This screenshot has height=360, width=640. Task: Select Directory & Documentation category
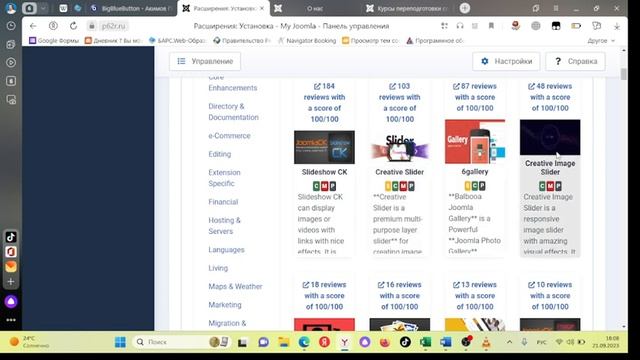coord(233,112)
